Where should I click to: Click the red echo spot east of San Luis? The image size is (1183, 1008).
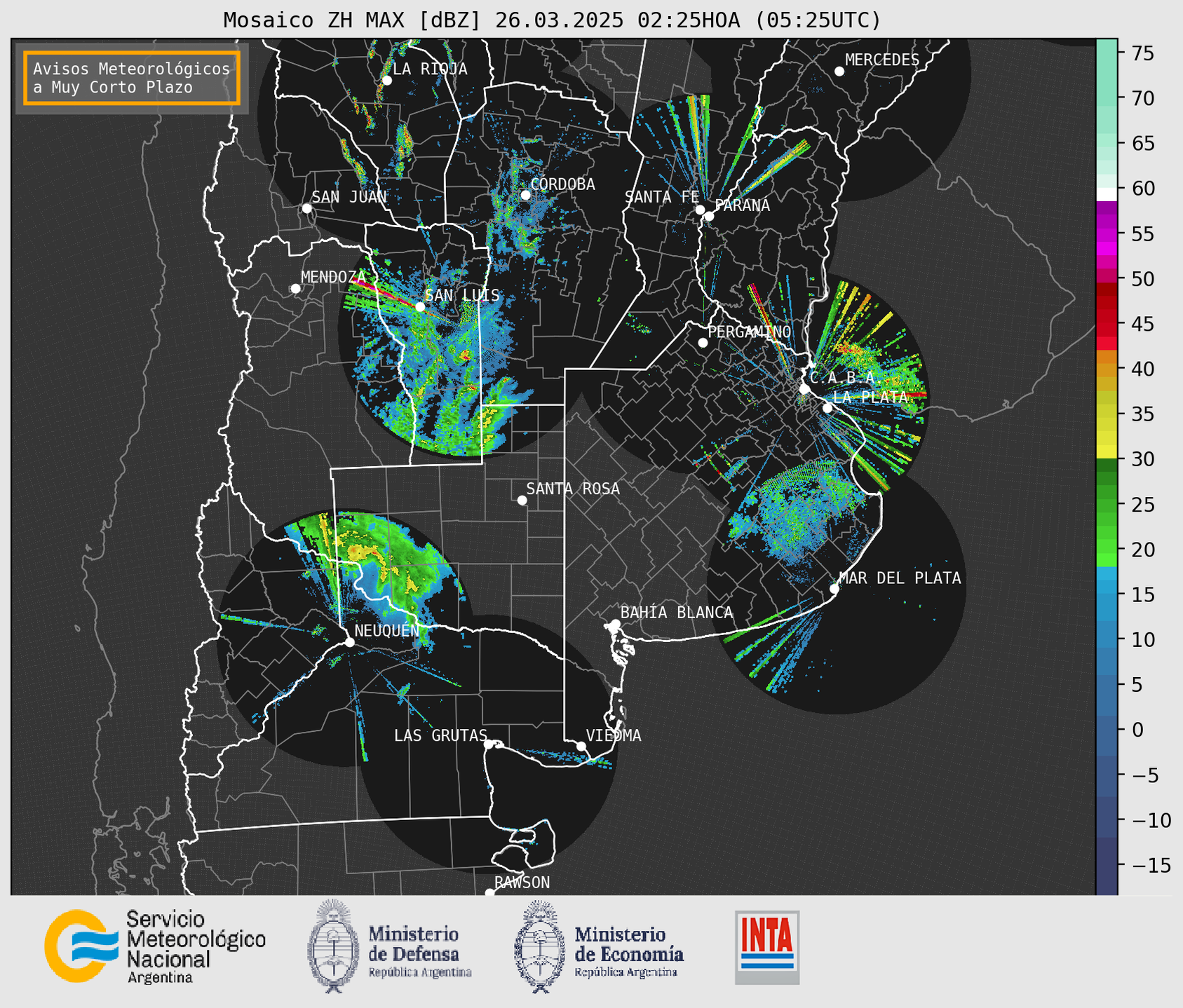click(x=465, y=356)
